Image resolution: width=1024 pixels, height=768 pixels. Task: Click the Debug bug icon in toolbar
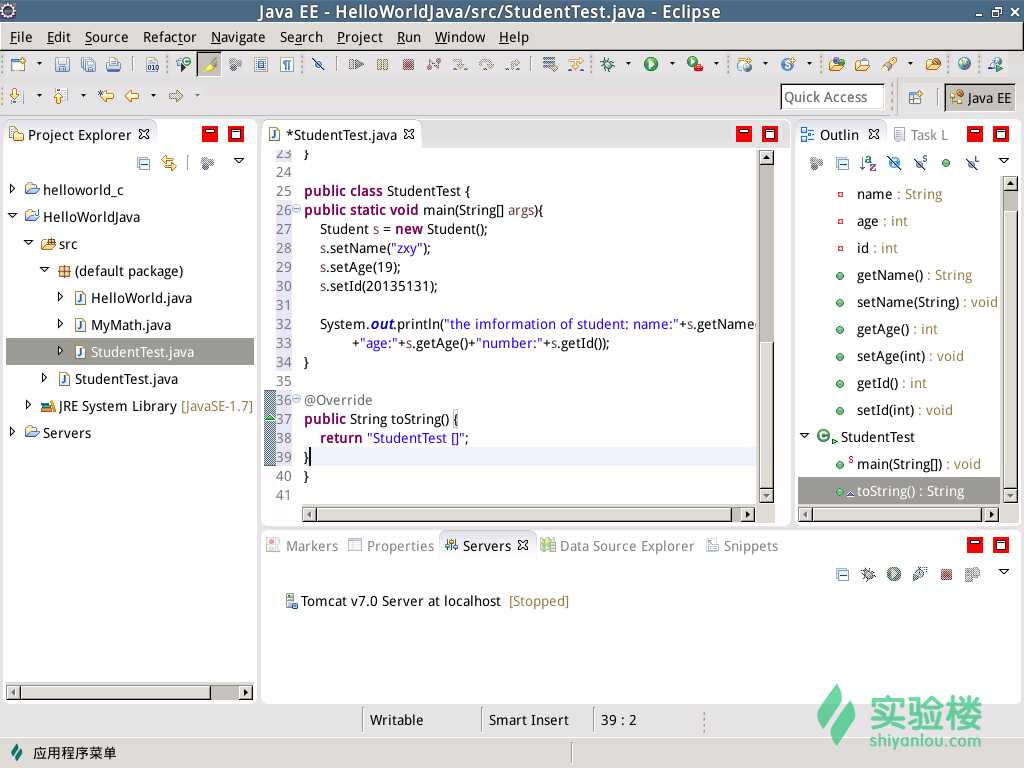coord(607,64)
